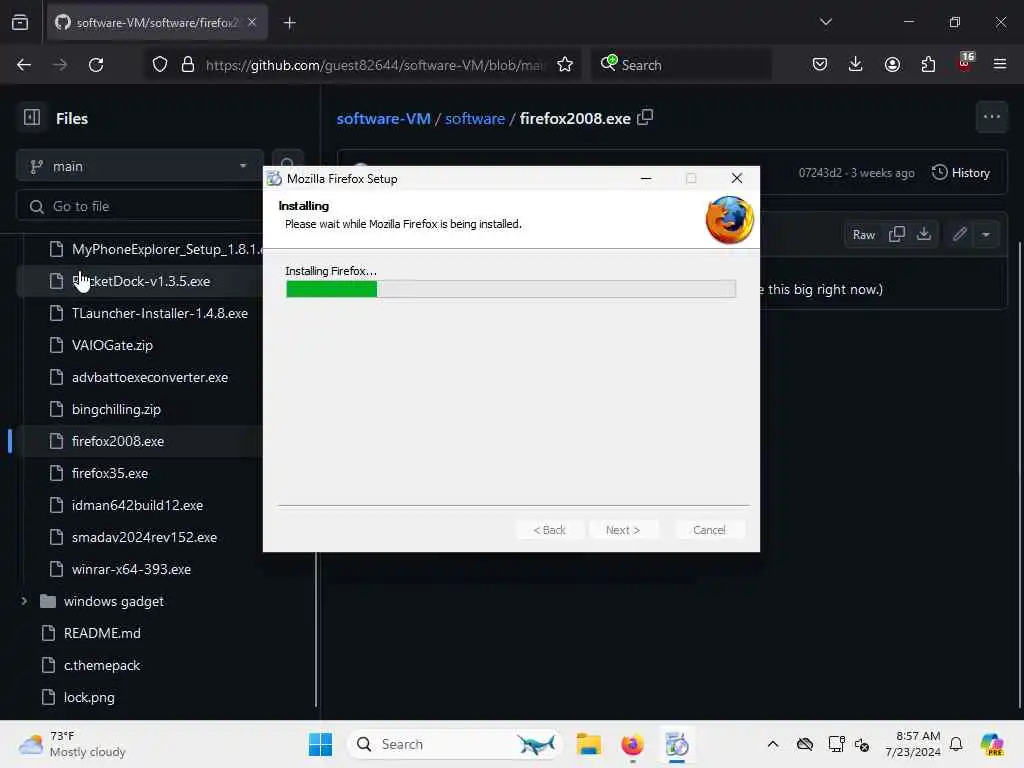This screenshot has height=768, width=1024.
Task: Minimize the Mozilla Firefox Setup dialog
Action: tap(646, 178)
